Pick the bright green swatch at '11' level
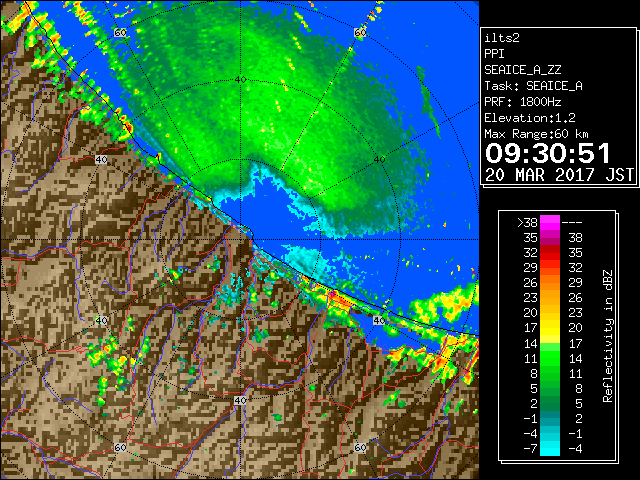 tap(550, 358)
